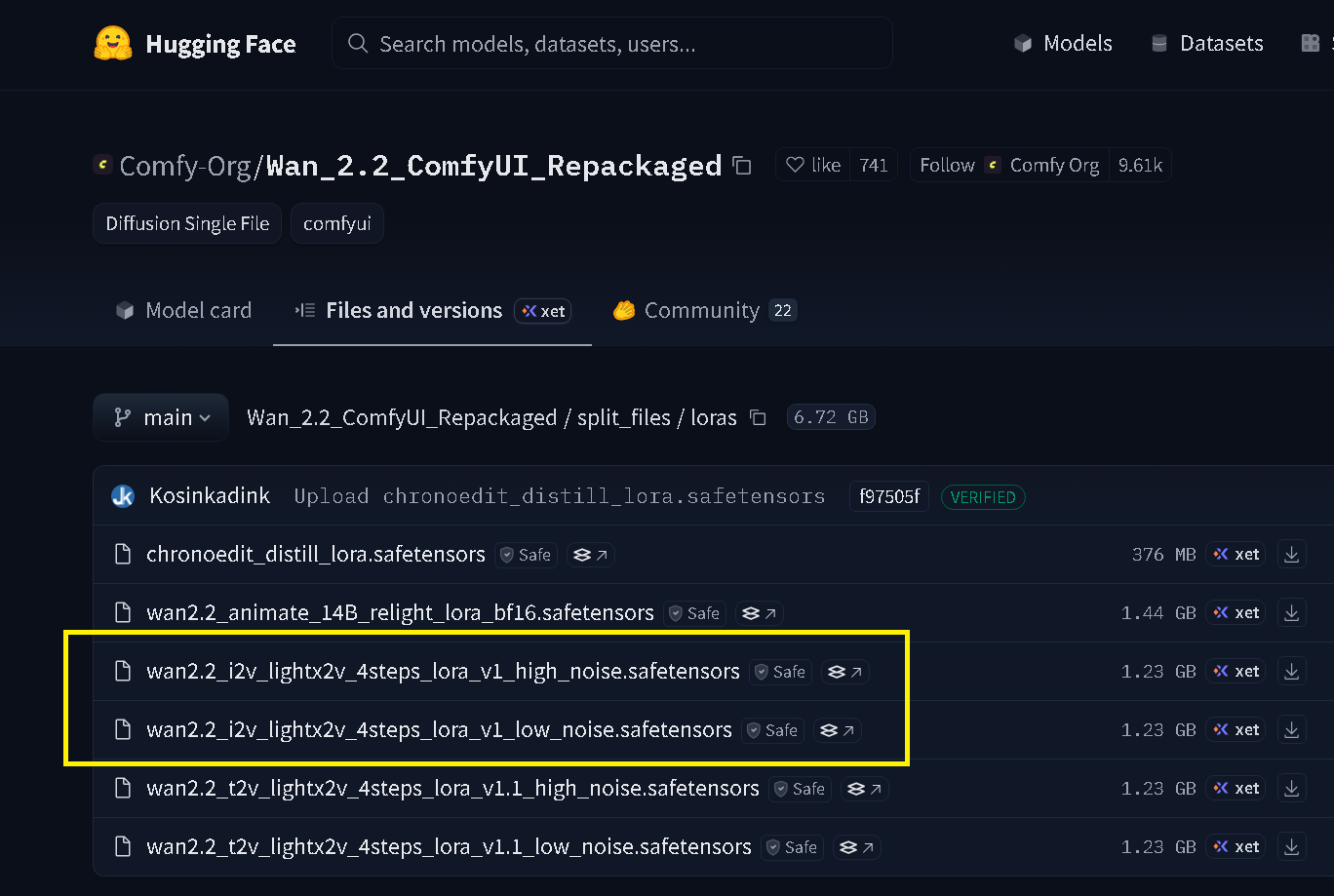
Task: Open the layers file-info icon for i2v v1 high_noise
Action: click(845, 672)
